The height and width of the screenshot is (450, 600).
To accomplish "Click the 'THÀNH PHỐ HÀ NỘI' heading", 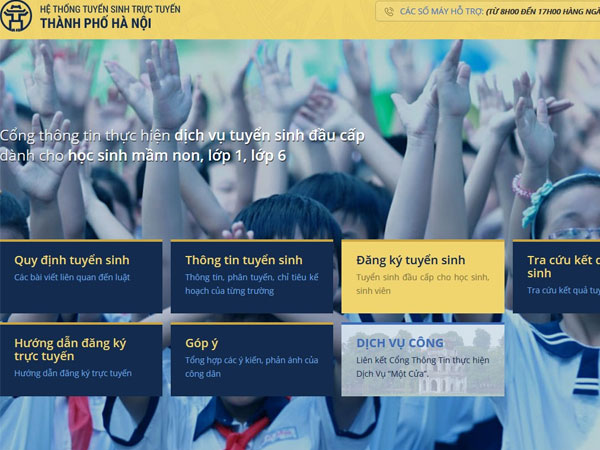I will pyautogui.click(x=96, y=24).
